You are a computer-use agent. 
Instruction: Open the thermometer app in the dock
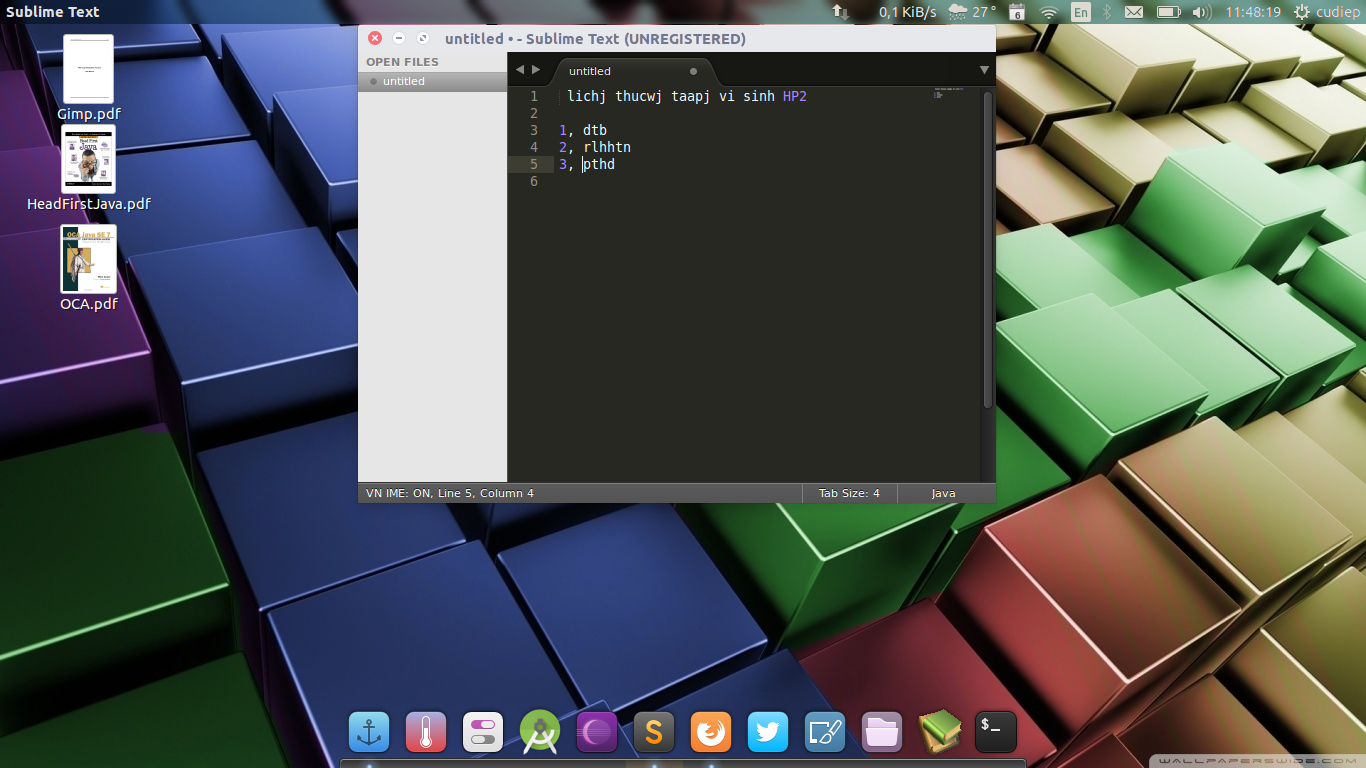[426, 733]
